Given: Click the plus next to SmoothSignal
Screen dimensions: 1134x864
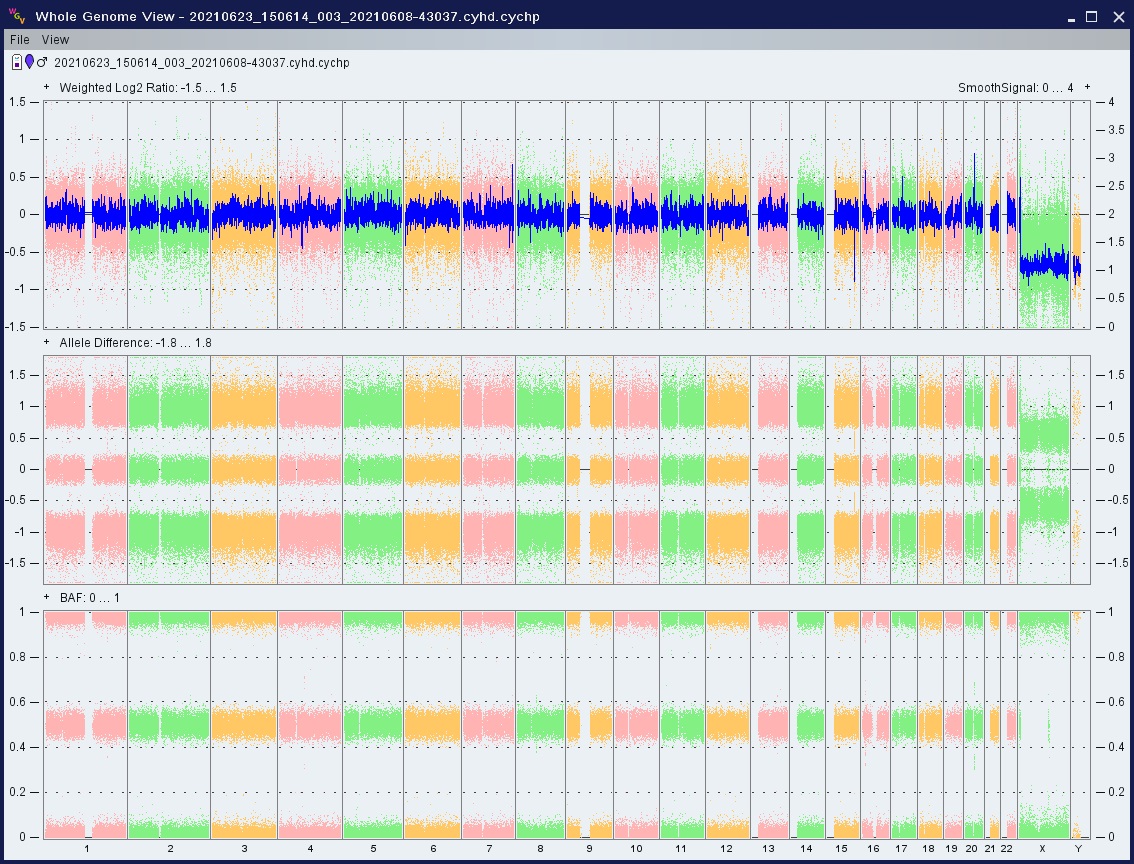Looking at the screenshot, I should click(x=1087, y=88).
